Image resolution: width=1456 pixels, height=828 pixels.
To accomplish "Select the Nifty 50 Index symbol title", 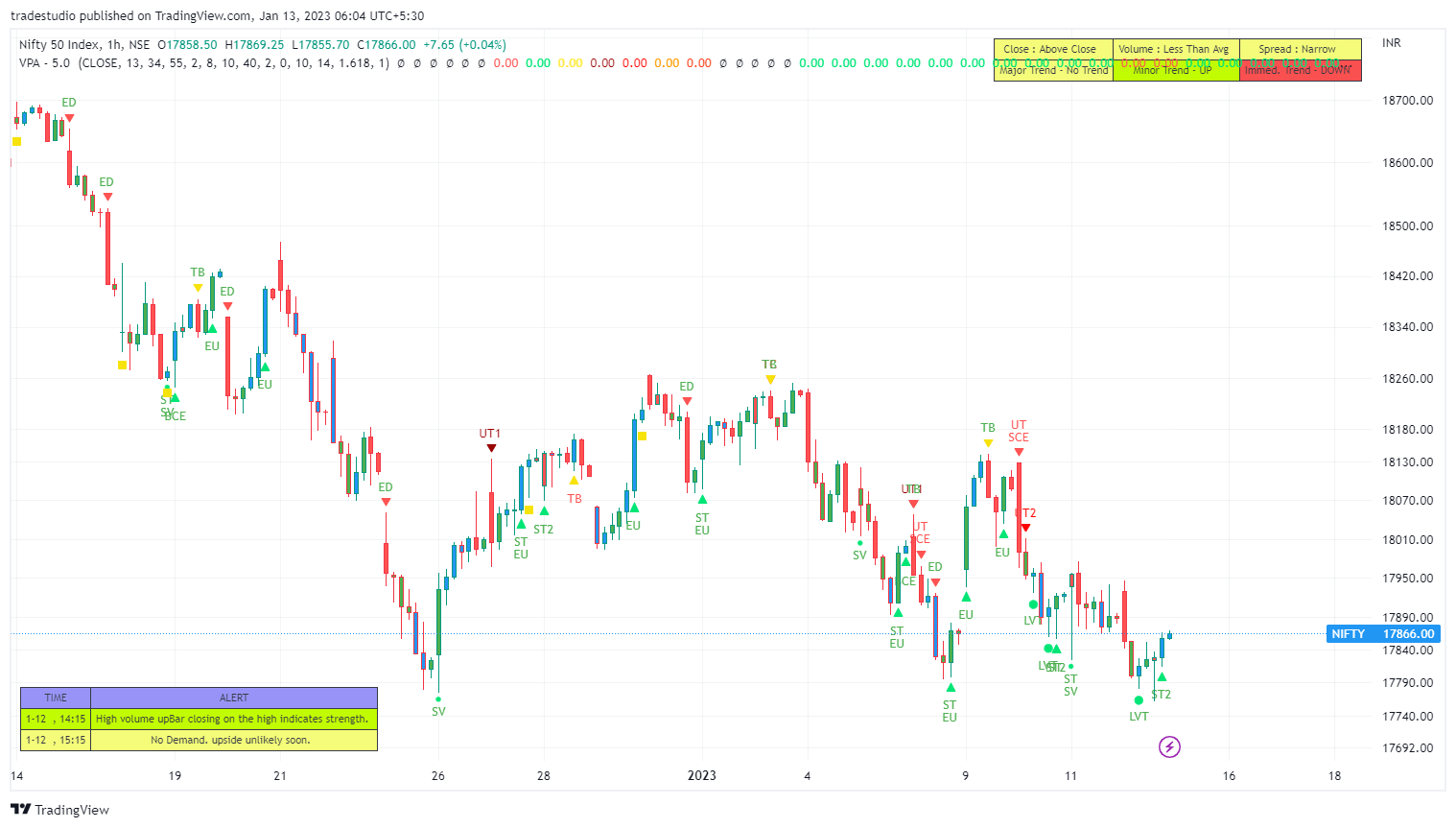I will 84,45.
